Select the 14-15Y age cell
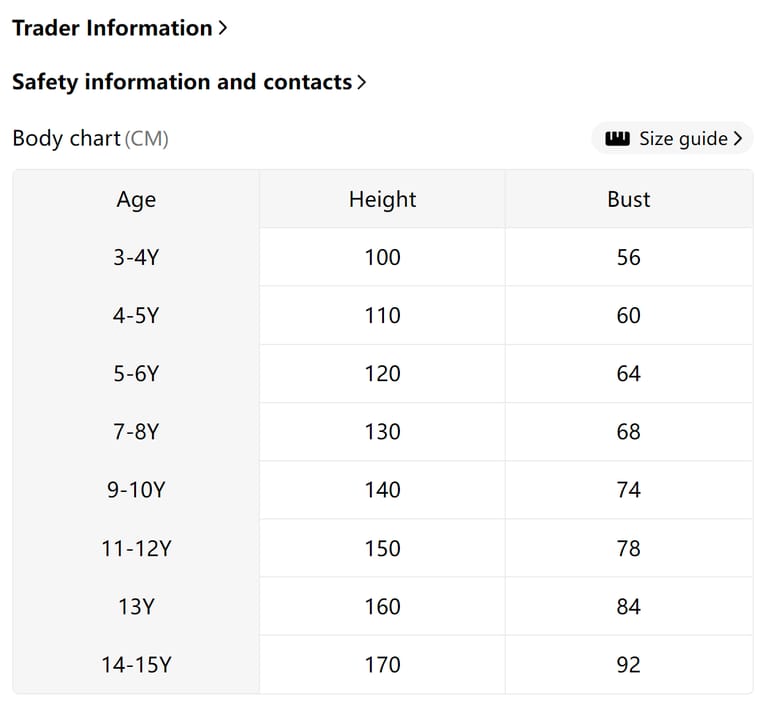 click(x=136, y=664)
